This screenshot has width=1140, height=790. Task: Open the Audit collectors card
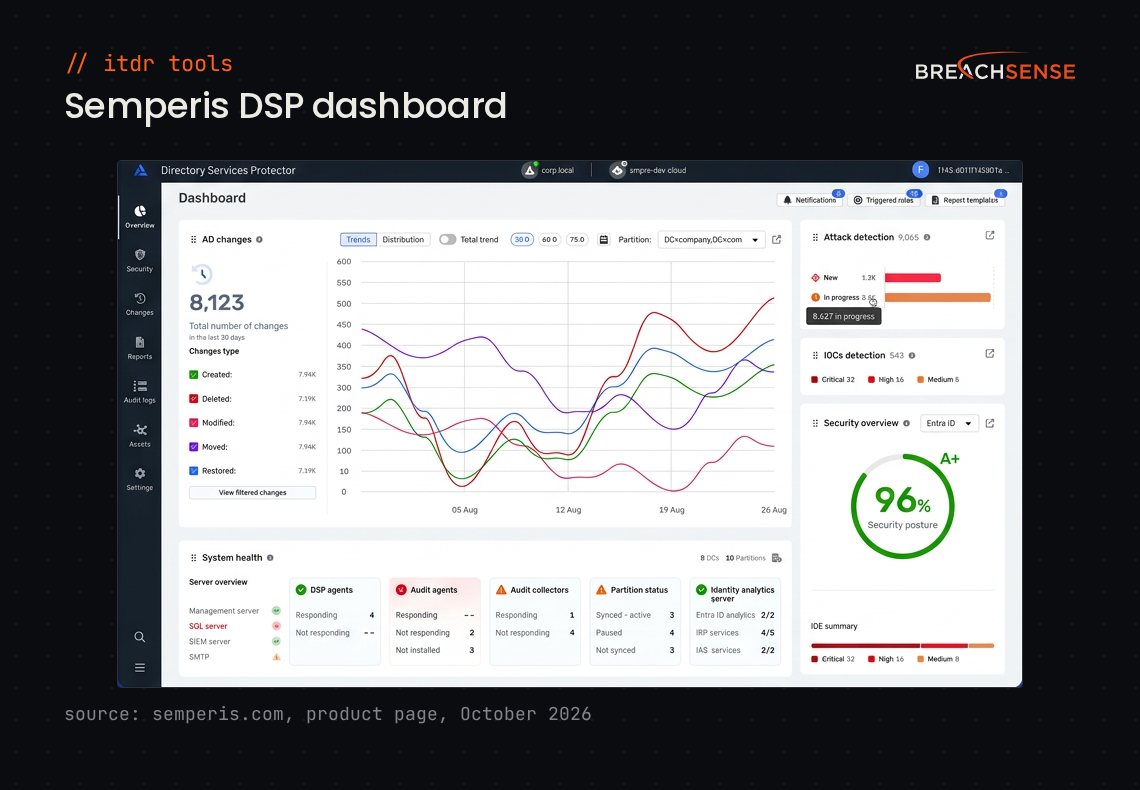coord(534,621)
